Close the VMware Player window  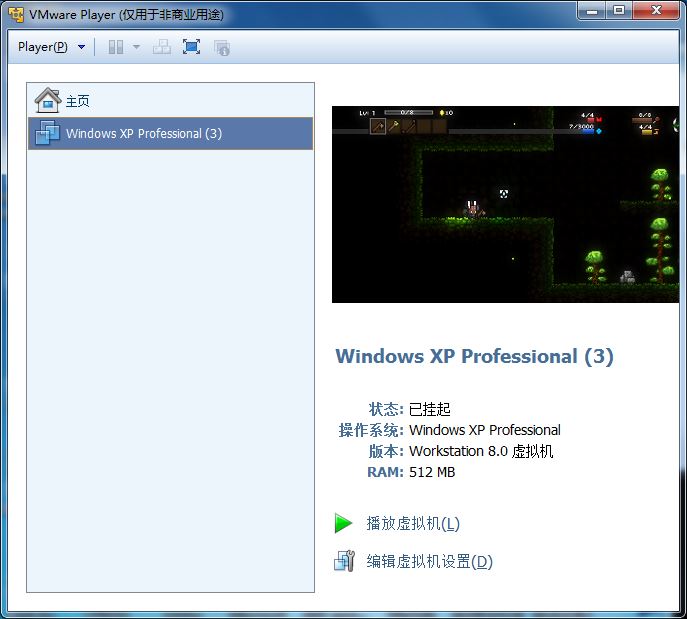coord(656,10)
